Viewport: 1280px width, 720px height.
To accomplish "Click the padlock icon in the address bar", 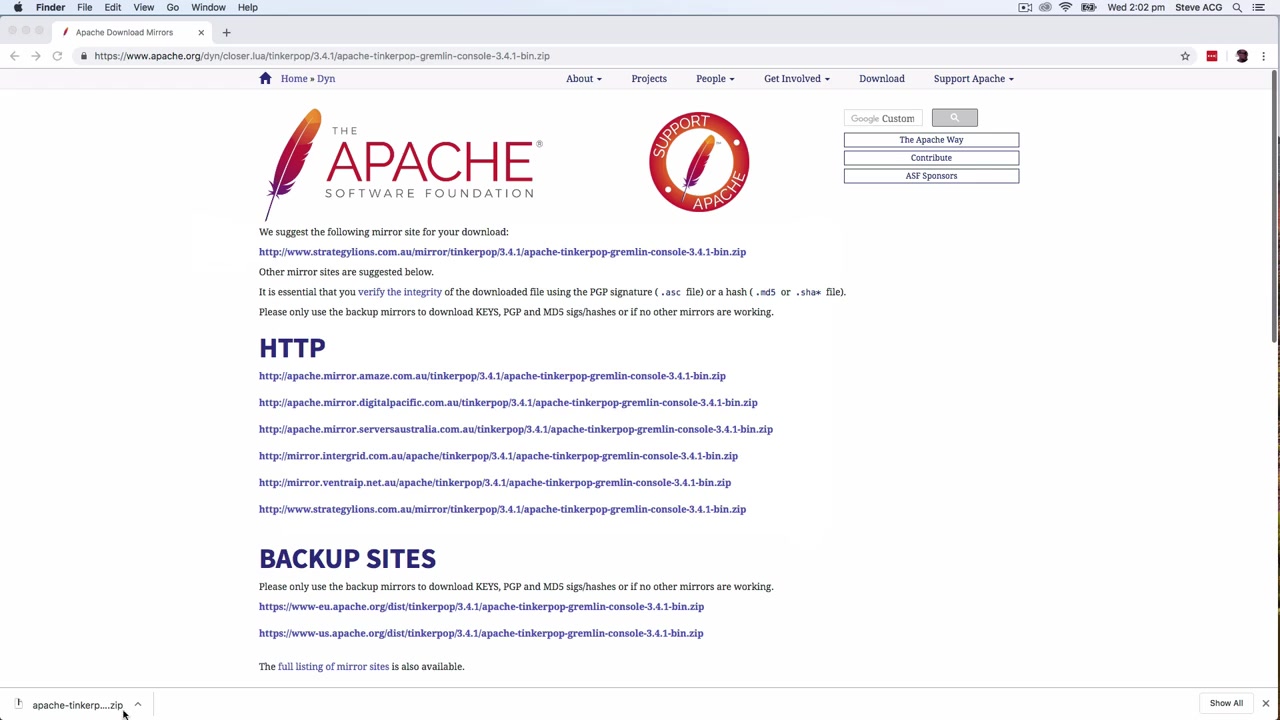I will click(x=84, y=56).
